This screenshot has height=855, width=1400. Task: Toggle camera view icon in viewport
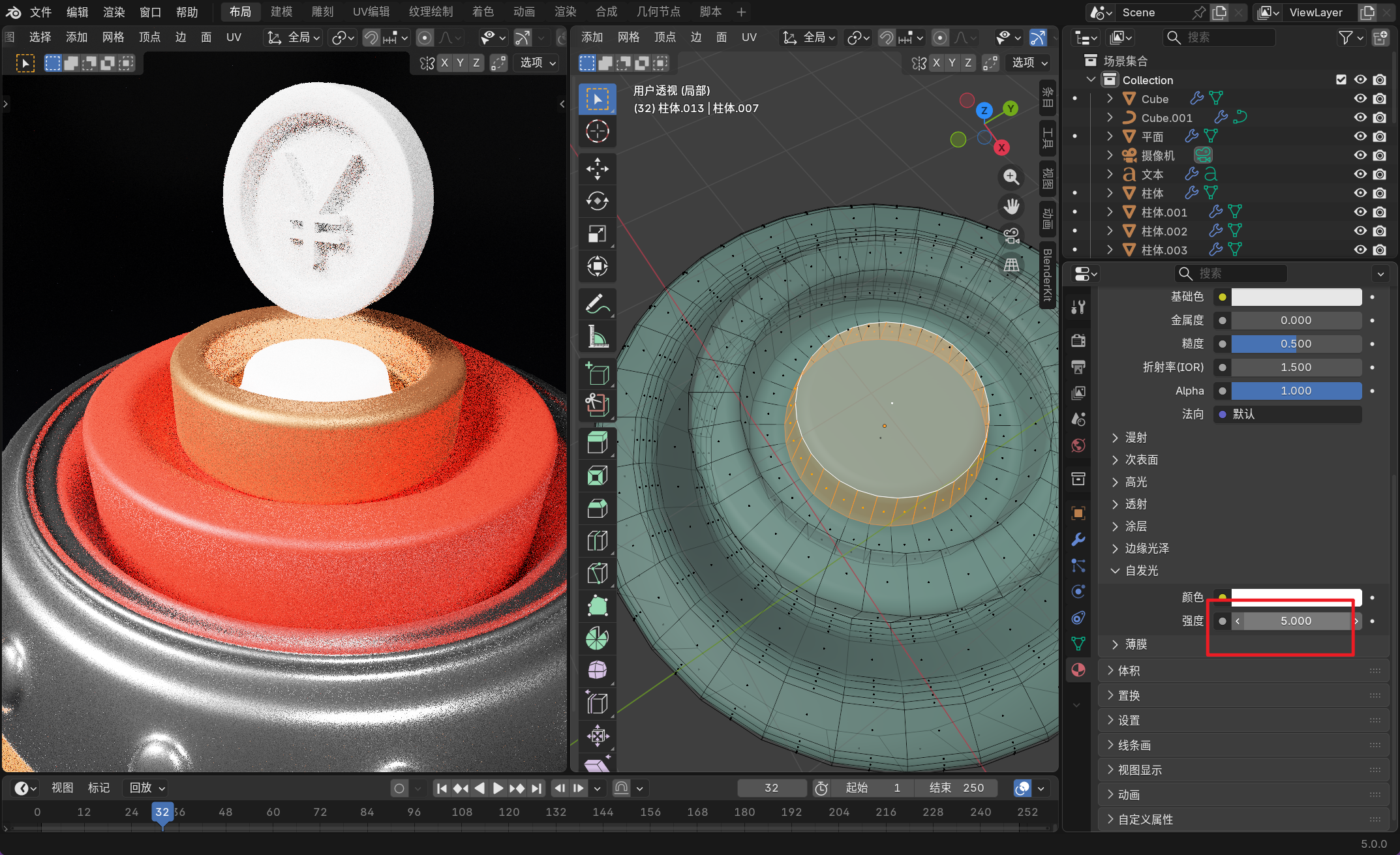[x=1011, y=235]
